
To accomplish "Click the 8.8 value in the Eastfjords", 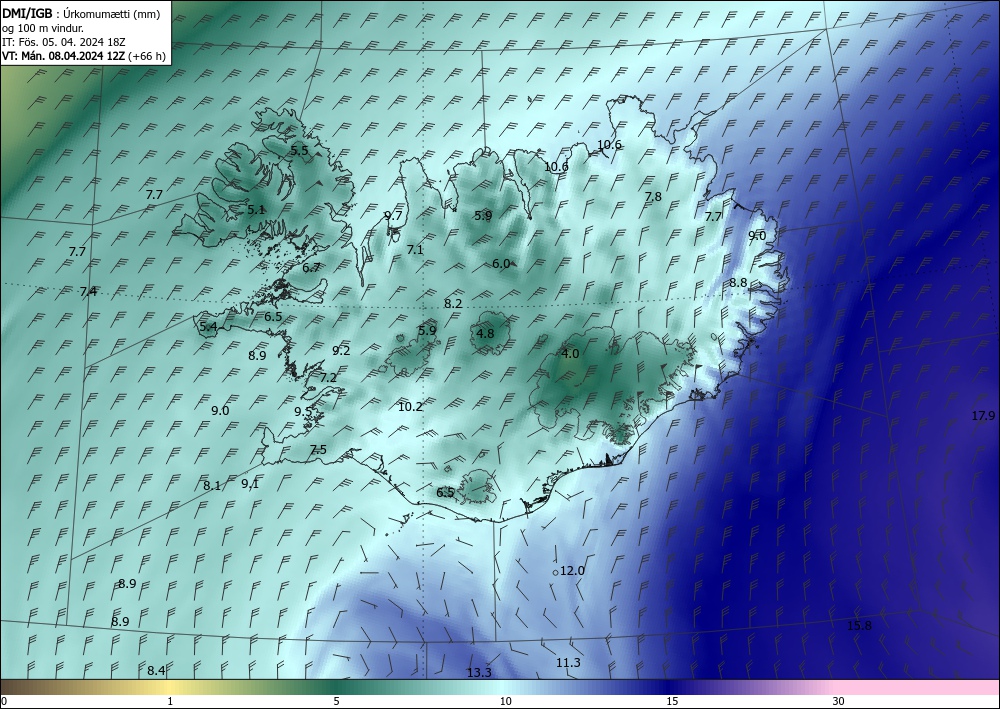I will [738, 282].
